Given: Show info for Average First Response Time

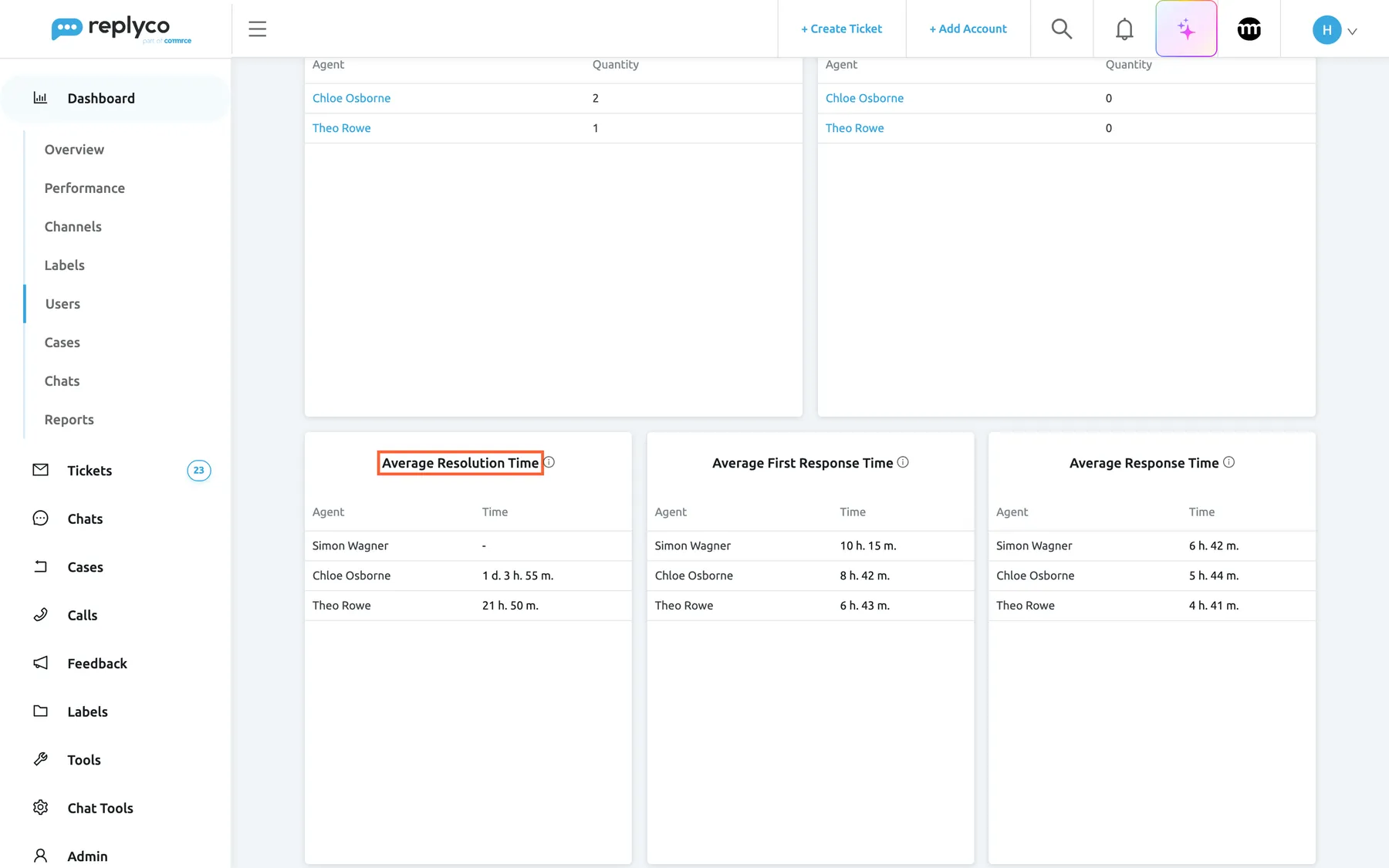Looking at the screenshot, I should tap(903, 462).
